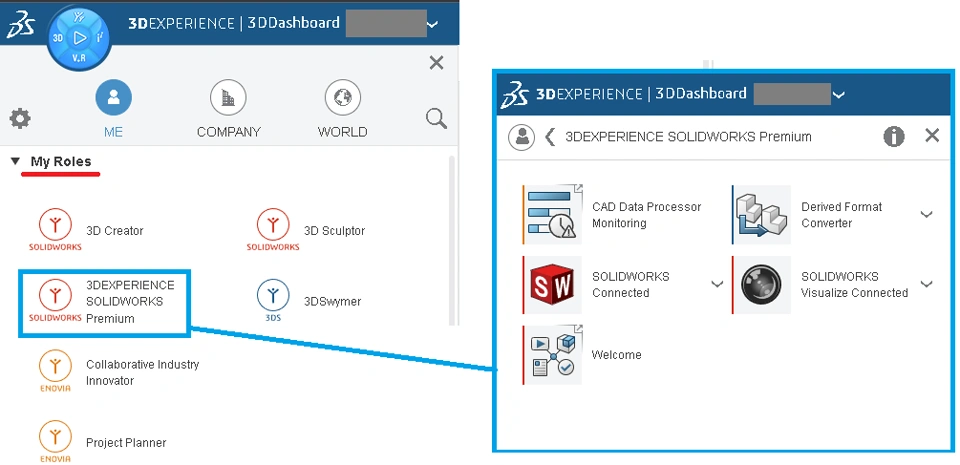
Task: Collapse the My Roles section
Action: pyautogui.click(x=15, y=162)
